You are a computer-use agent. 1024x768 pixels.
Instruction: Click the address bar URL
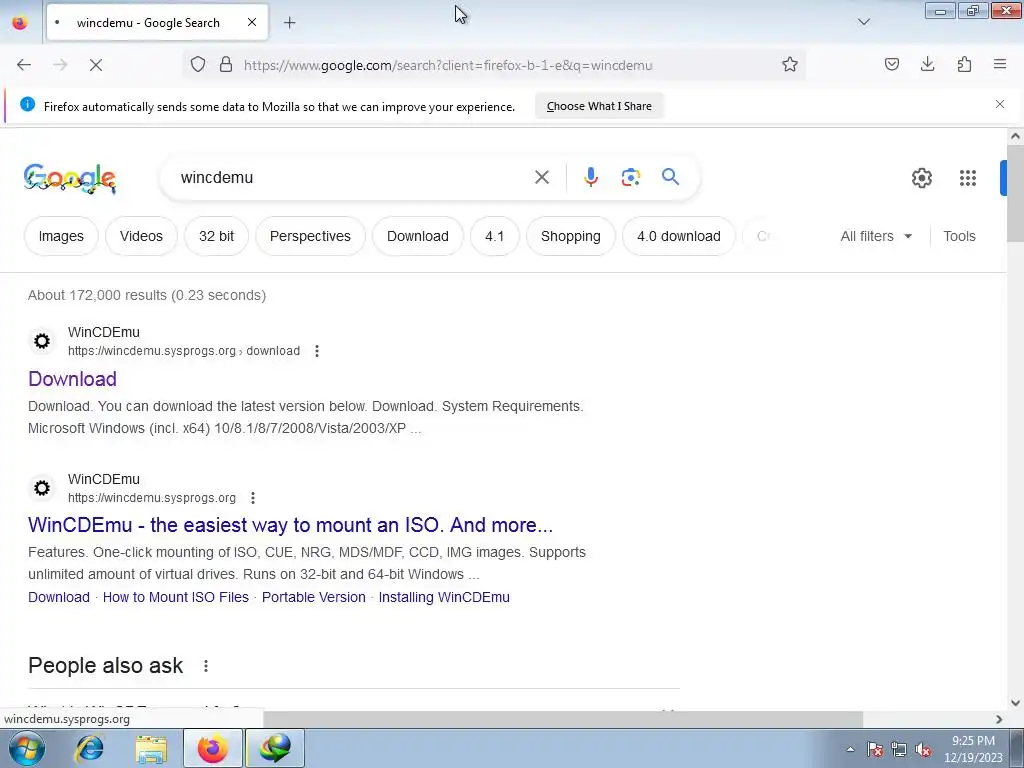click(x=448, y=65)
